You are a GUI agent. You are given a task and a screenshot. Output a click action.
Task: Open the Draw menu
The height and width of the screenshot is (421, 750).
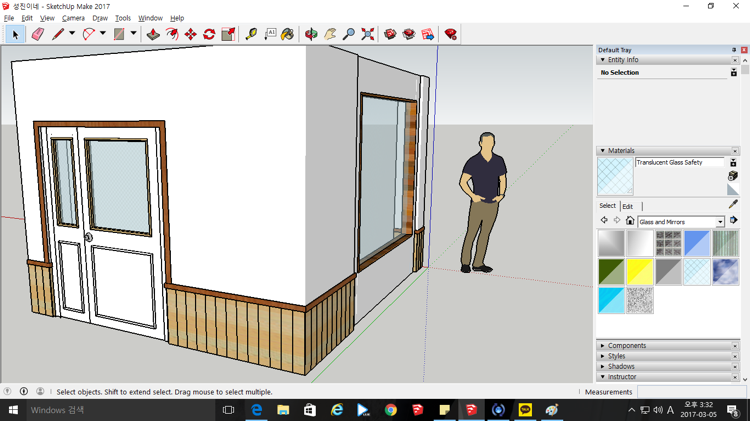(x=100, y=18)
